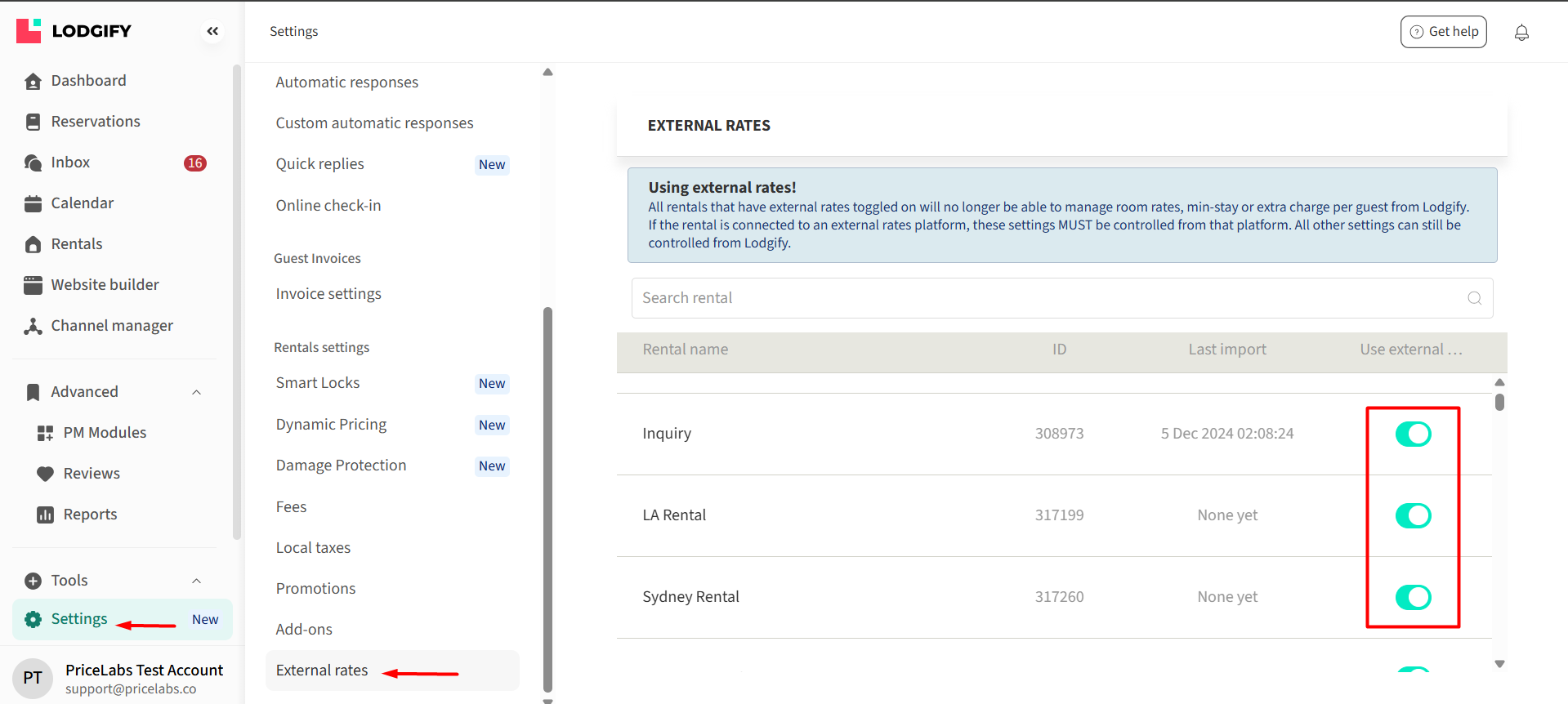Click the Lodgify logo icon
Viewport: 1568px width, 704px height.
click(x=29, y=31)
